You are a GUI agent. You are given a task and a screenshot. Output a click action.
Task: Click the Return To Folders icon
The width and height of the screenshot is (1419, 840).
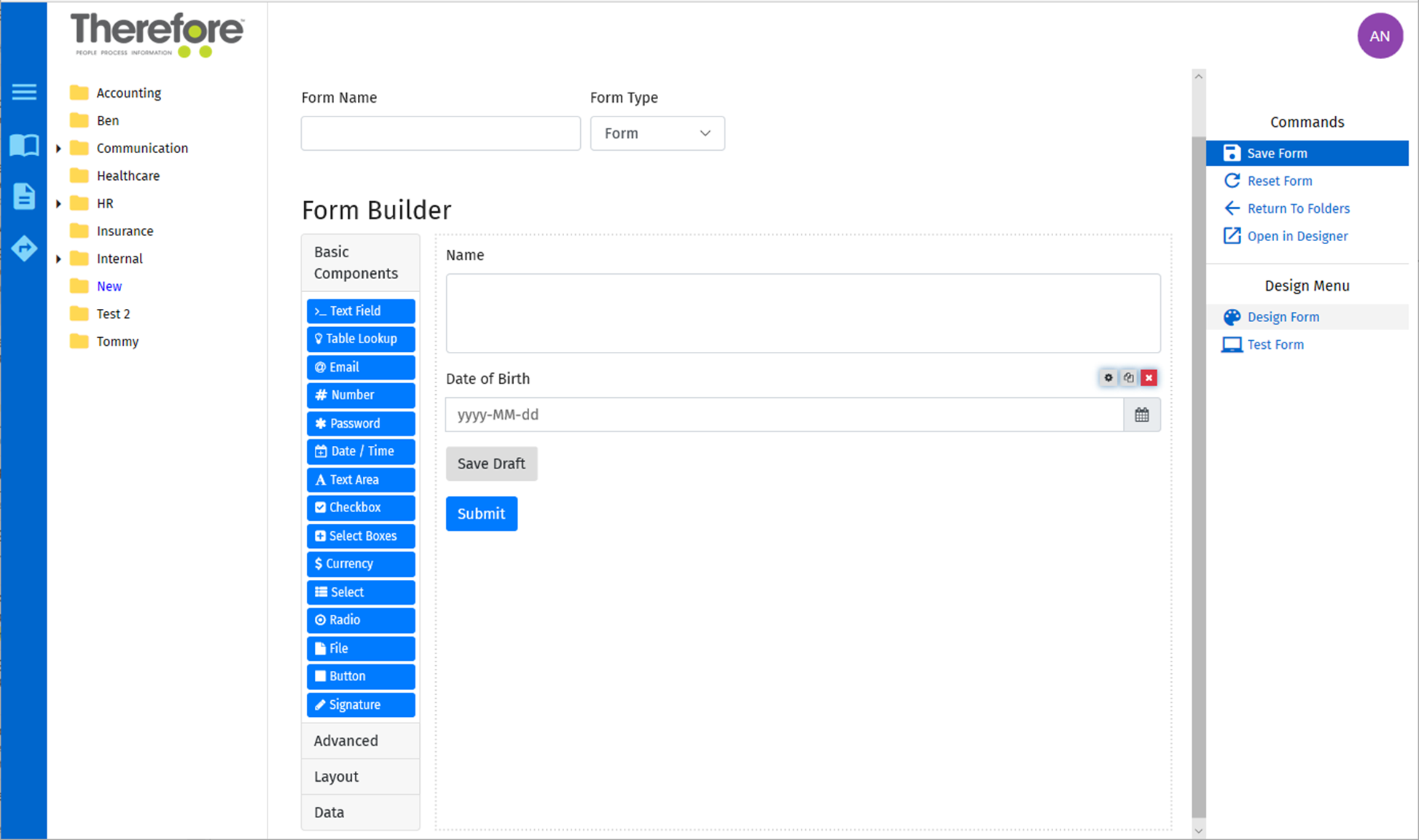(1232, 208)
